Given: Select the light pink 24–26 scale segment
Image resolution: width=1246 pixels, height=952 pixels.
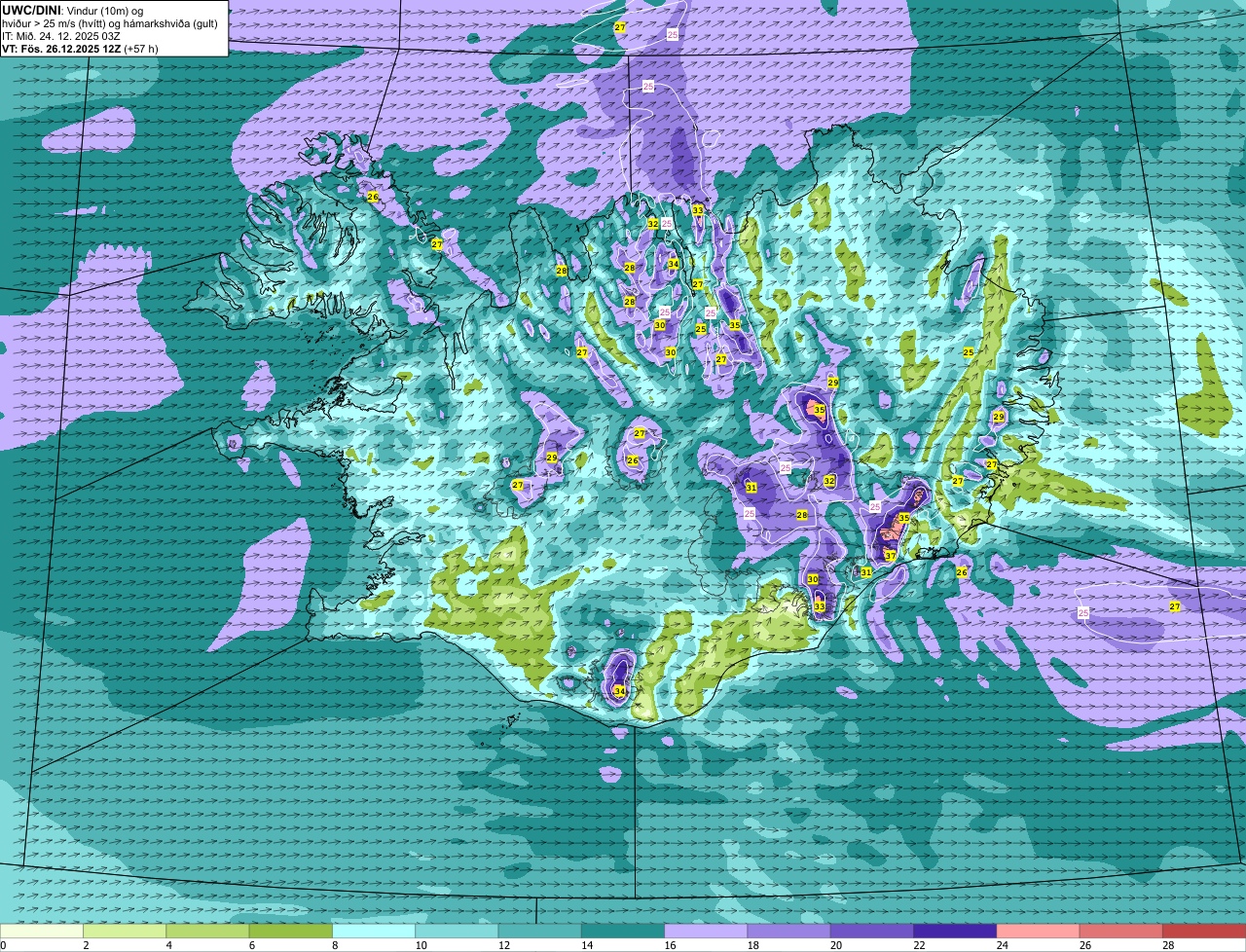Looking at the screenshot, I should (x=1038, y=931).
